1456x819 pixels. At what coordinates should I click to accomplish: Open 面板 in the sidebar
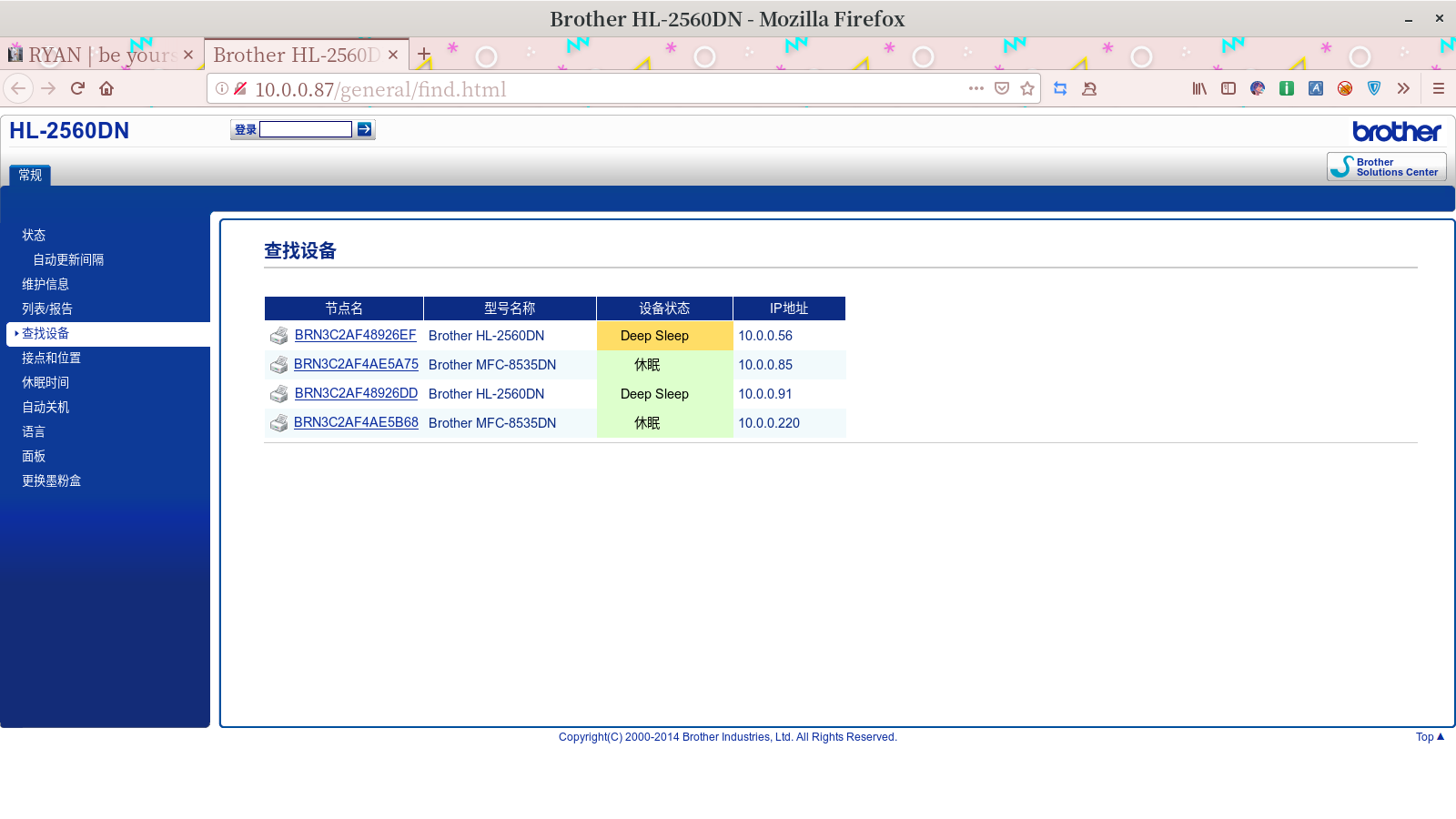pyautogui.click(x=34, y=456)
